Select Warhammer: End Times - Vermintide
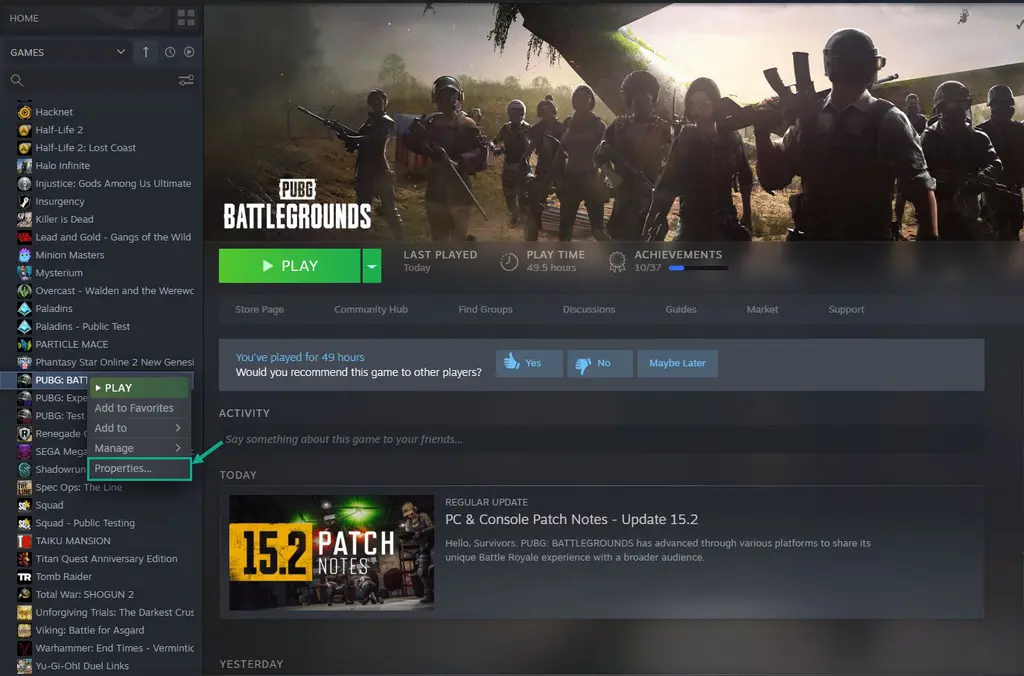 point(114,648)
